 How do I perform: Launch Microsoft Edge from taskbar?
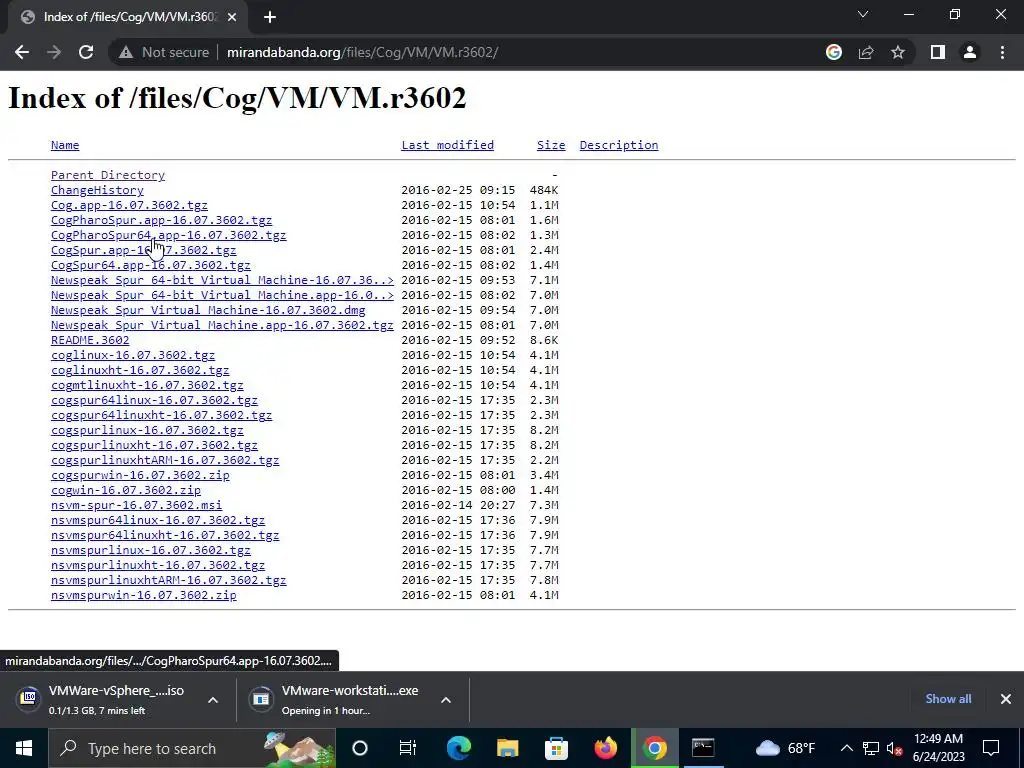[x=458, y=748]
